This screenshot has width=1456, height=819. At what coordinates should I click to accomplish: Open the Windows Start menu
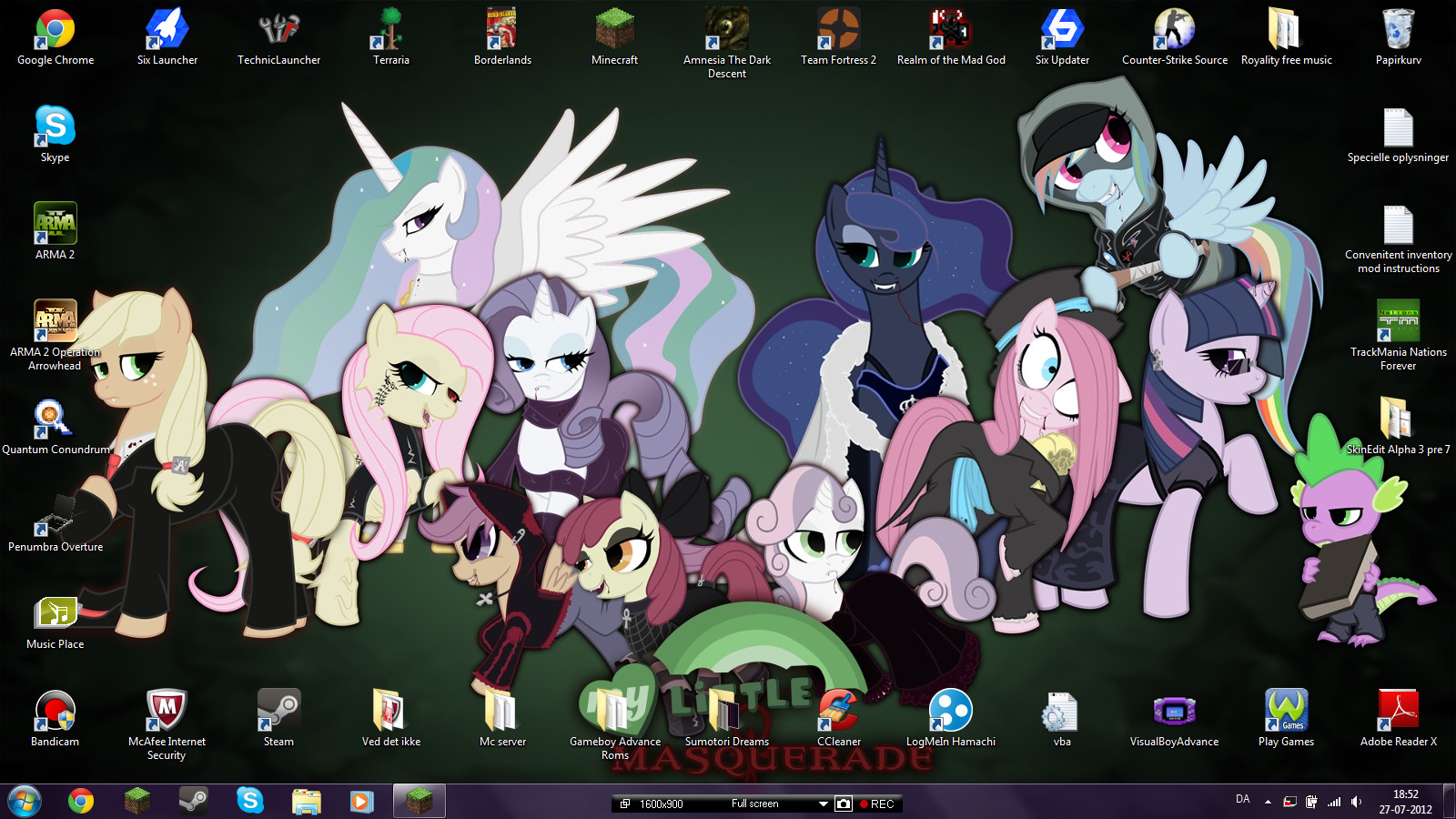(x=25, y=801)
